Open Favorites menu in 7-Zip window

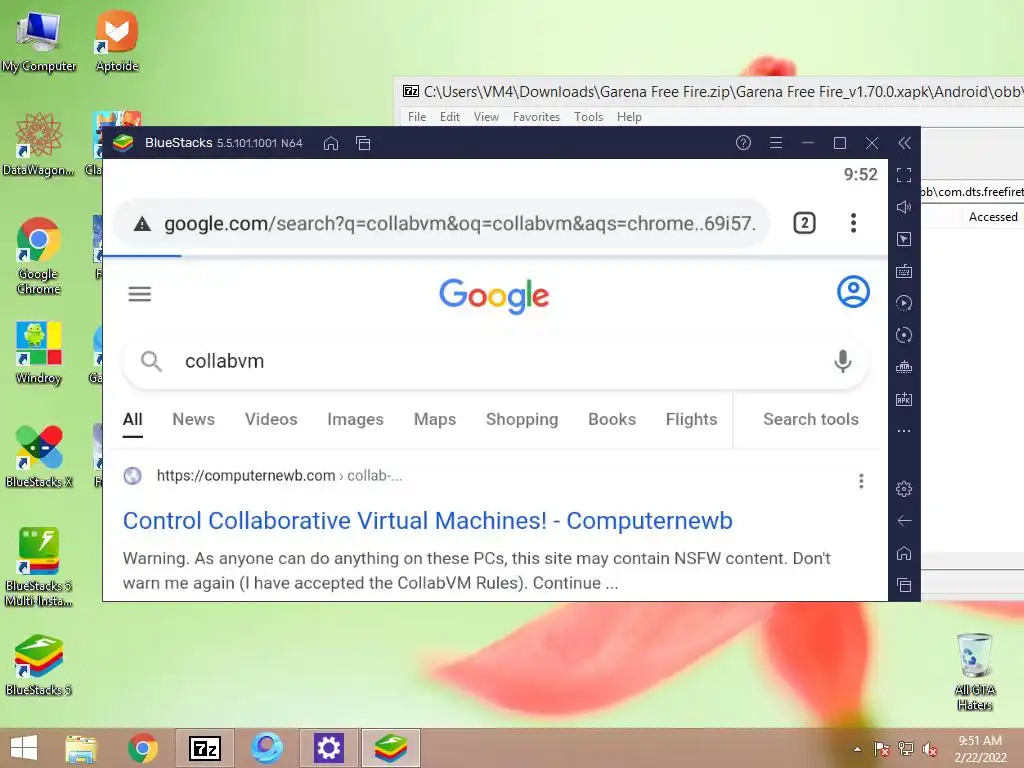coord(536,117)
